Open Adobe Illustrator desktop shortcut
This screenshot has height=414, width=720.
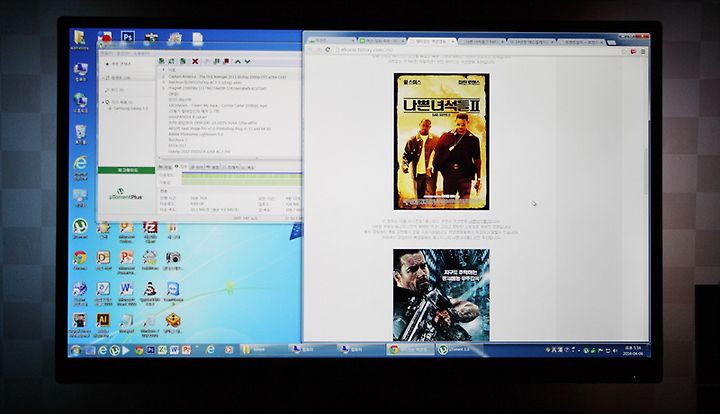[103, 324]
